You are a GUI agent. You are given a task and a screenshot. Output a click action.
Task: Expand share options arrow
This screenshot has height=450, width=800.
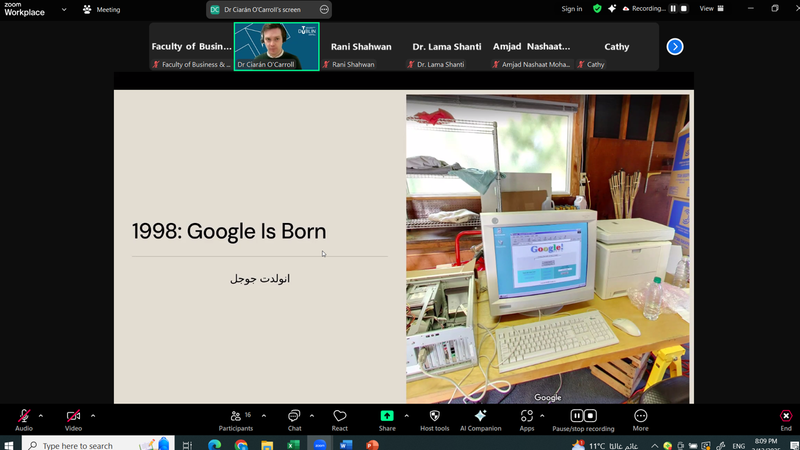[407, 416]
